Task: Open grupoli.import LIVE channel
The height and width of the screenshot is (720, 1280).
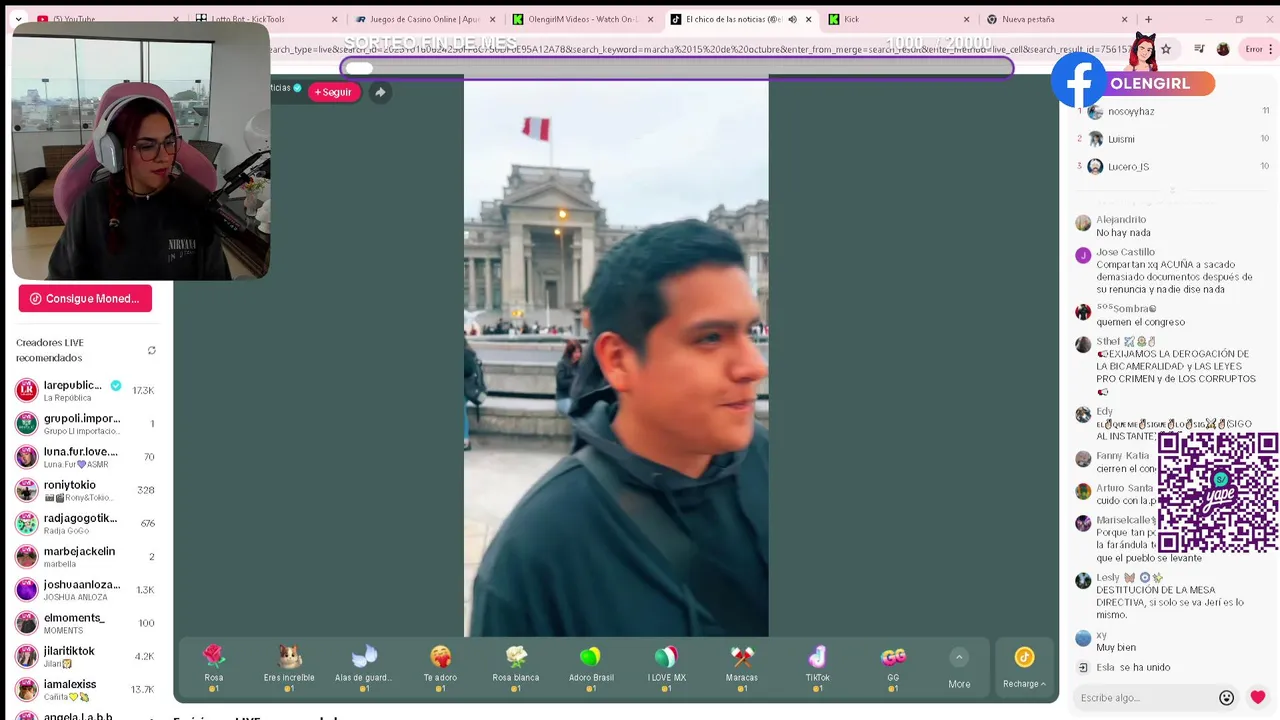Action: click(x=86, y=423)
